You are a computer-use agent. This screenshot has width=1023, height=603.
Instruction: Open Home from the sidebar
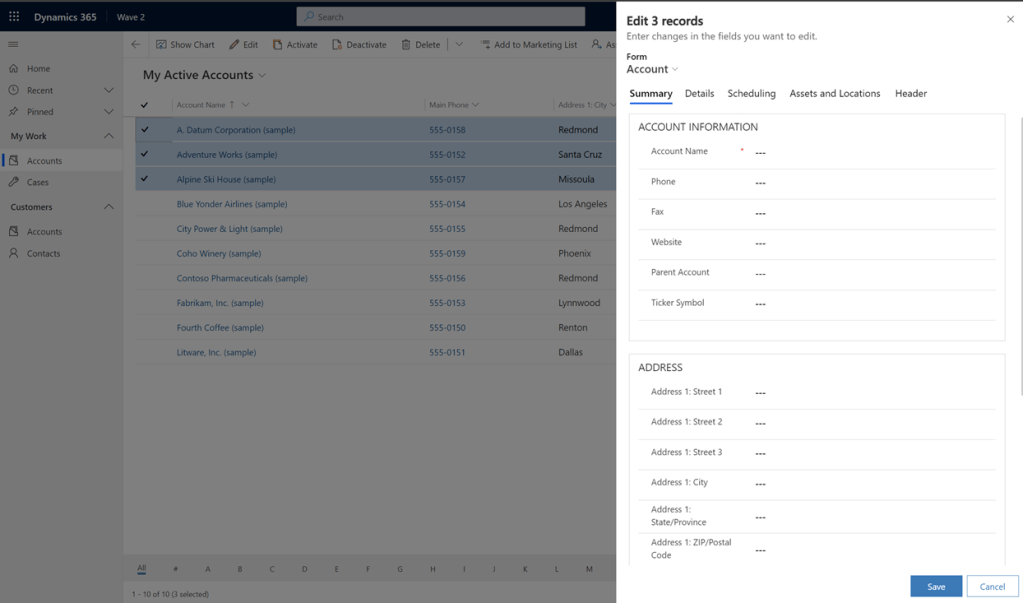click(38, 69)
